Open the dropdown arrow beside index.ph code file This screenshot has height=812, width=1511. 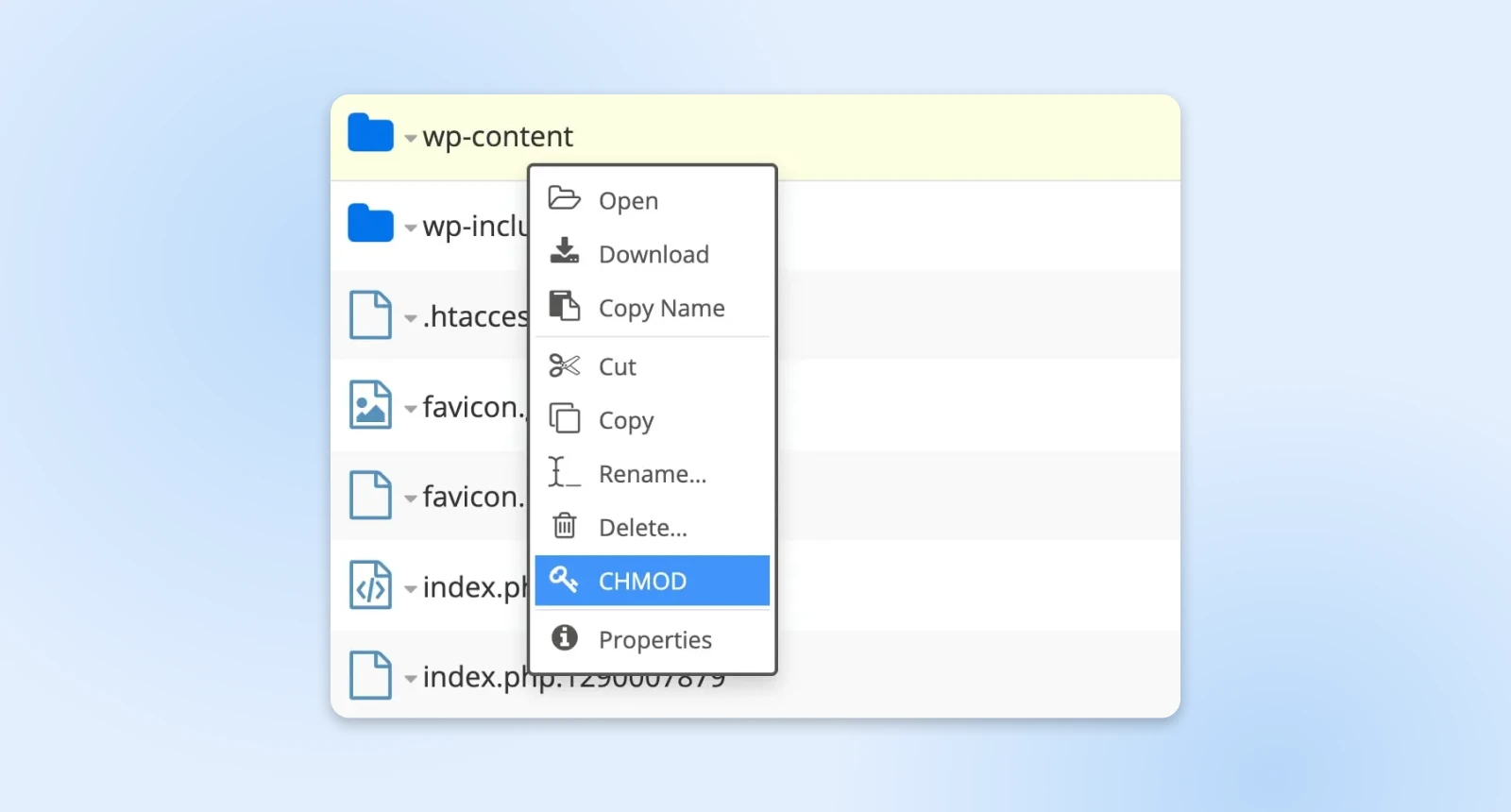click(x=411, y=589)
